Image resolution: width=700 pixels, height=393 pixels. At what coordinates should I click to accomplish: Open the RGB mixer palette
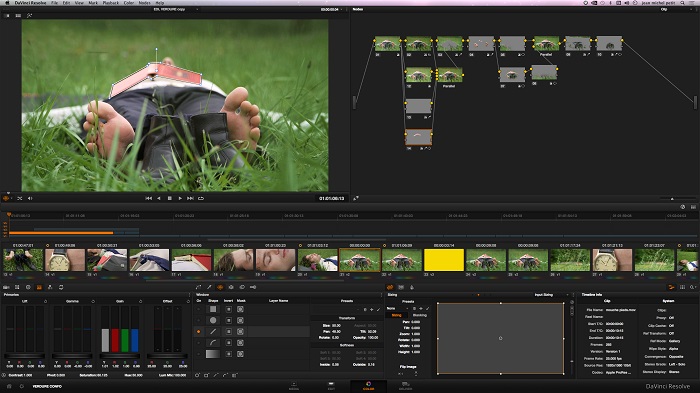pyautogui.click(x=50, y=287)
